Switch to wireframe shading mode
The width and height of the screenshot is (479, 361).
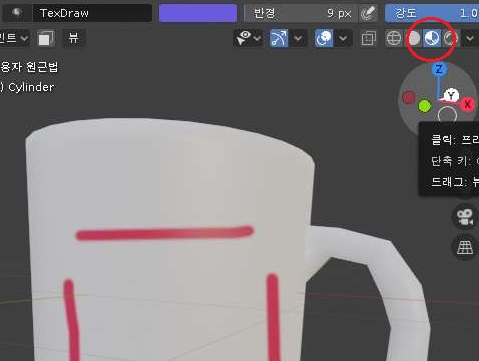pos(394,38)
